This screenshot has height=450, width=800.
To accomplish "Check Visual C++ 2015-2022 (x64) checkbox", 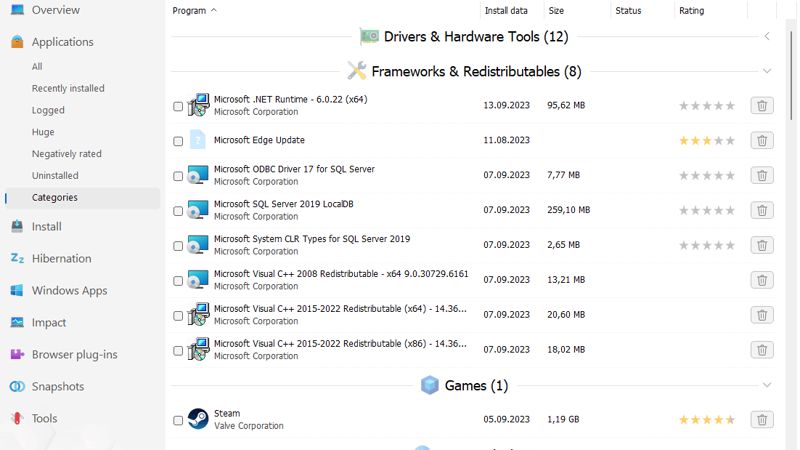I will 178,316.
